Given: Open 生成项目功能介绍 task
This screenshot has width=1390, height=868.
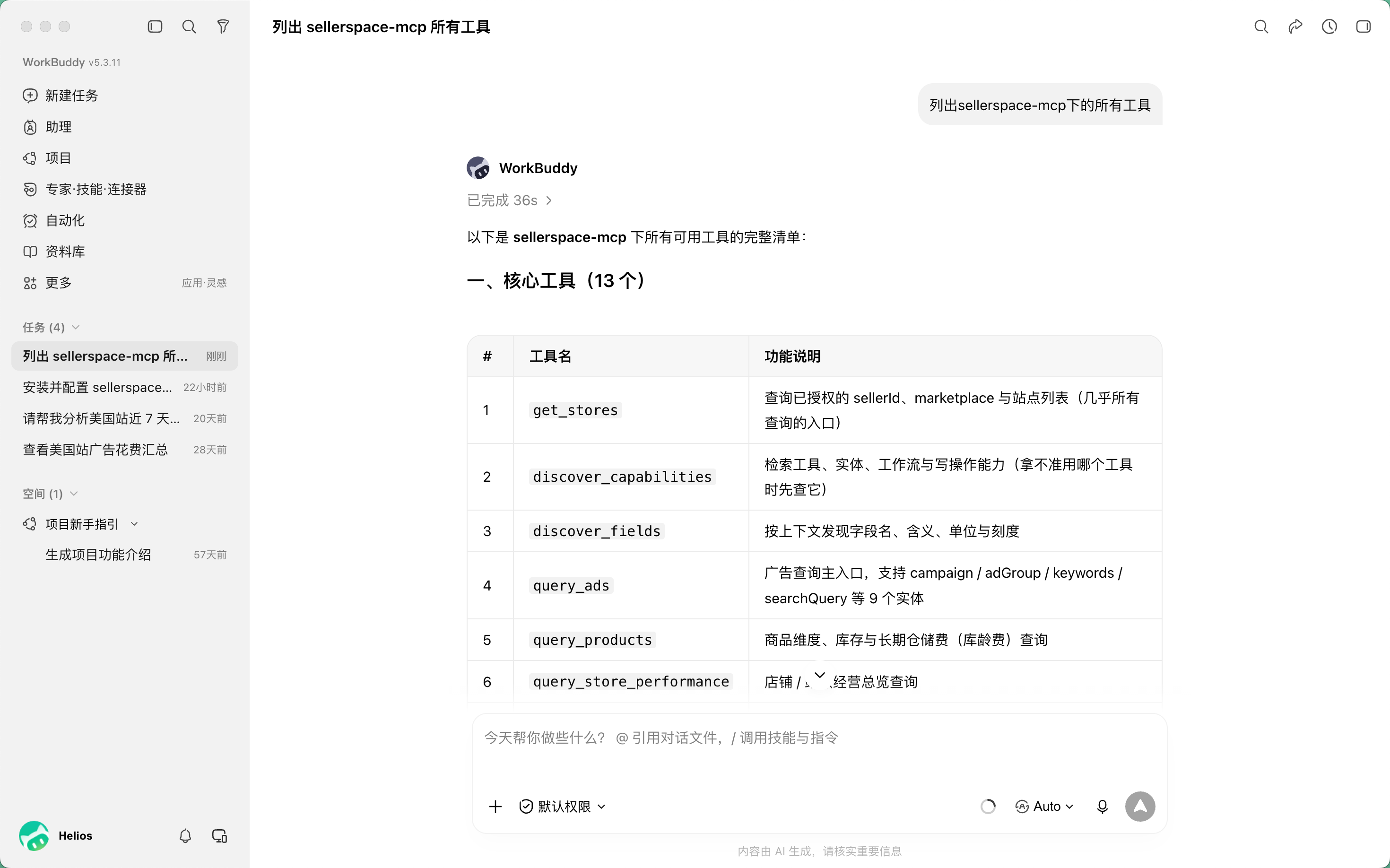Looking at the screenshot, I should pos(125,555).
